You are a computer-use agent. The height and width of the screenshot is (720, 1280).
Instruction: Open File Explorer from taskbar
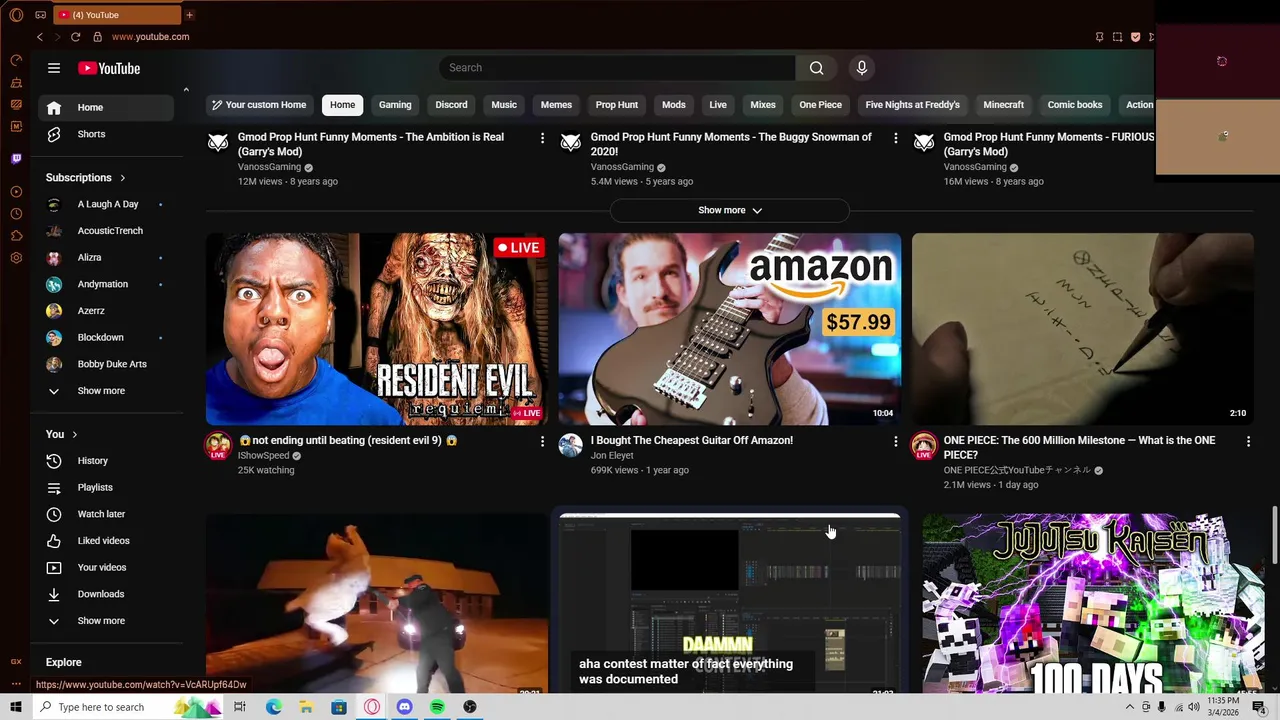(306, 707)
